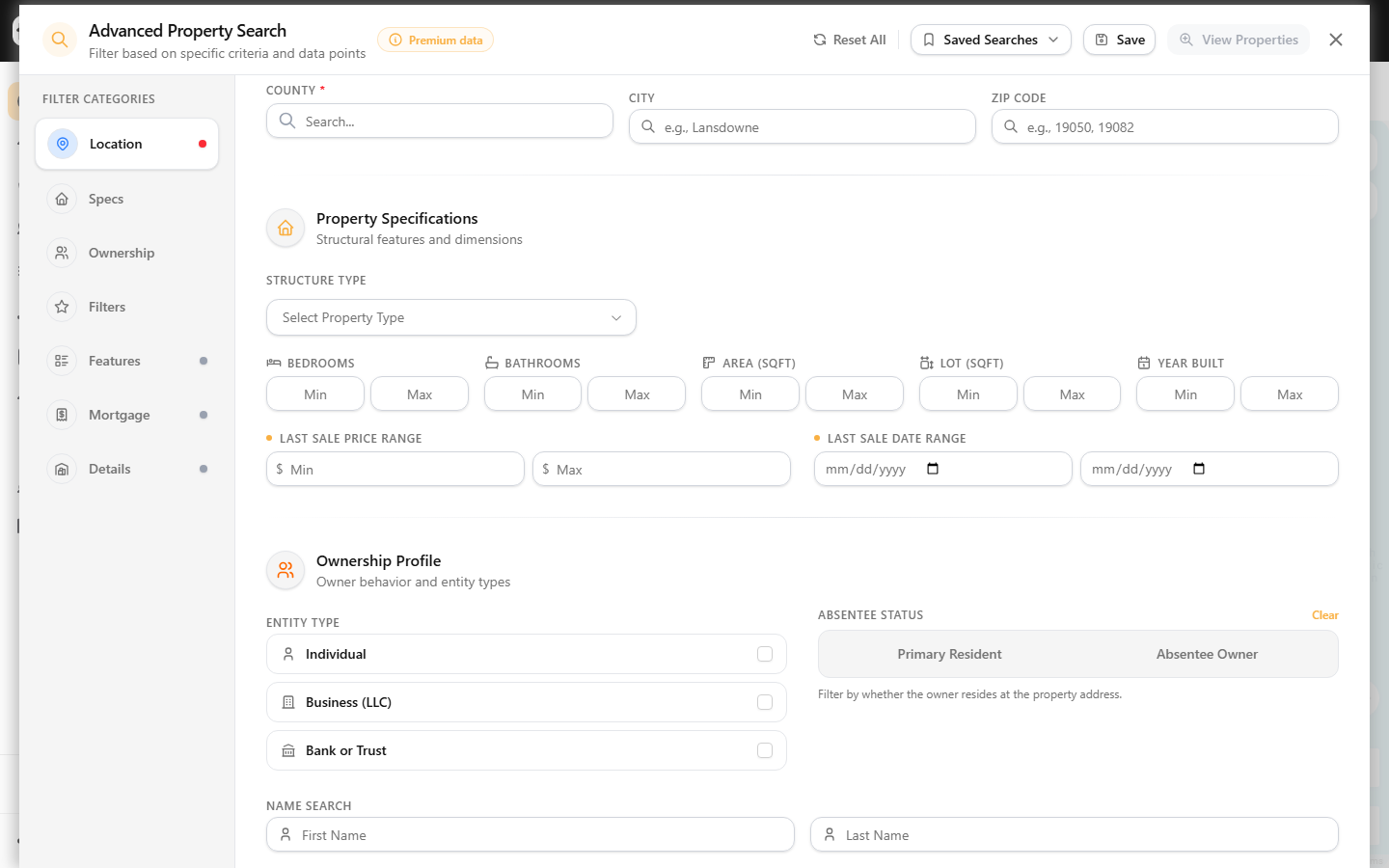Screen dimensions: 1389x868
Task: Click the Reset All refresh icon
Action: point(820,40)
